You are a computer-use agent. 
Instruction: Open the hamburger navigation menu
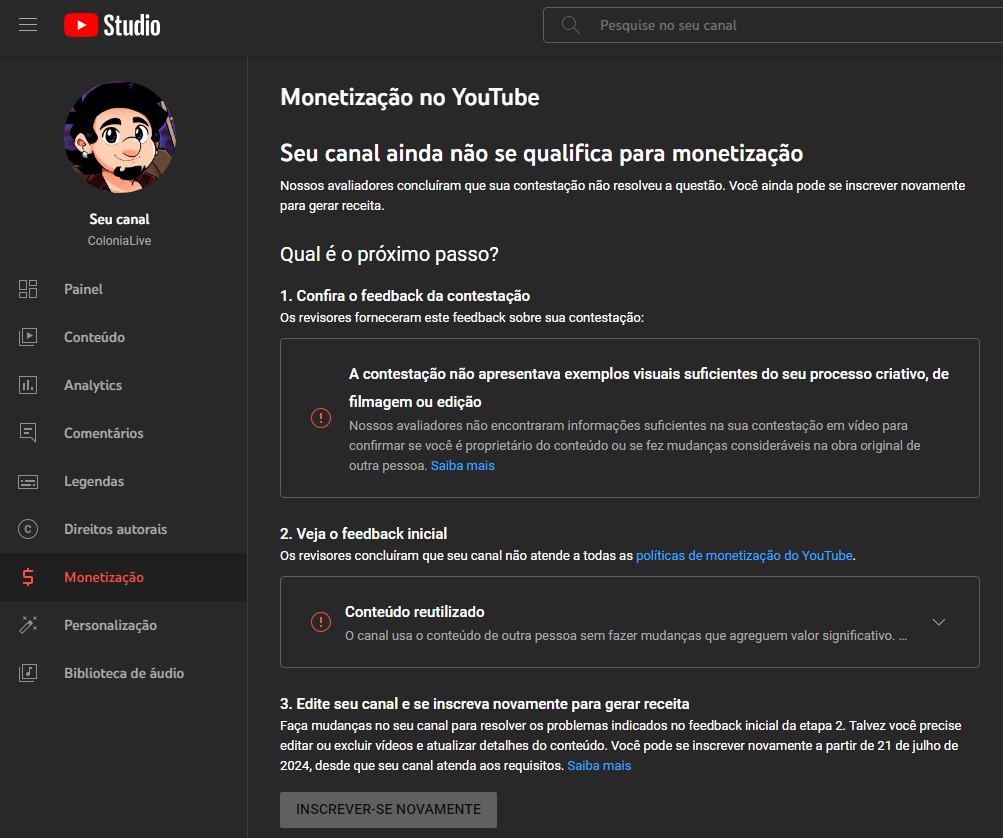point(28,25)
